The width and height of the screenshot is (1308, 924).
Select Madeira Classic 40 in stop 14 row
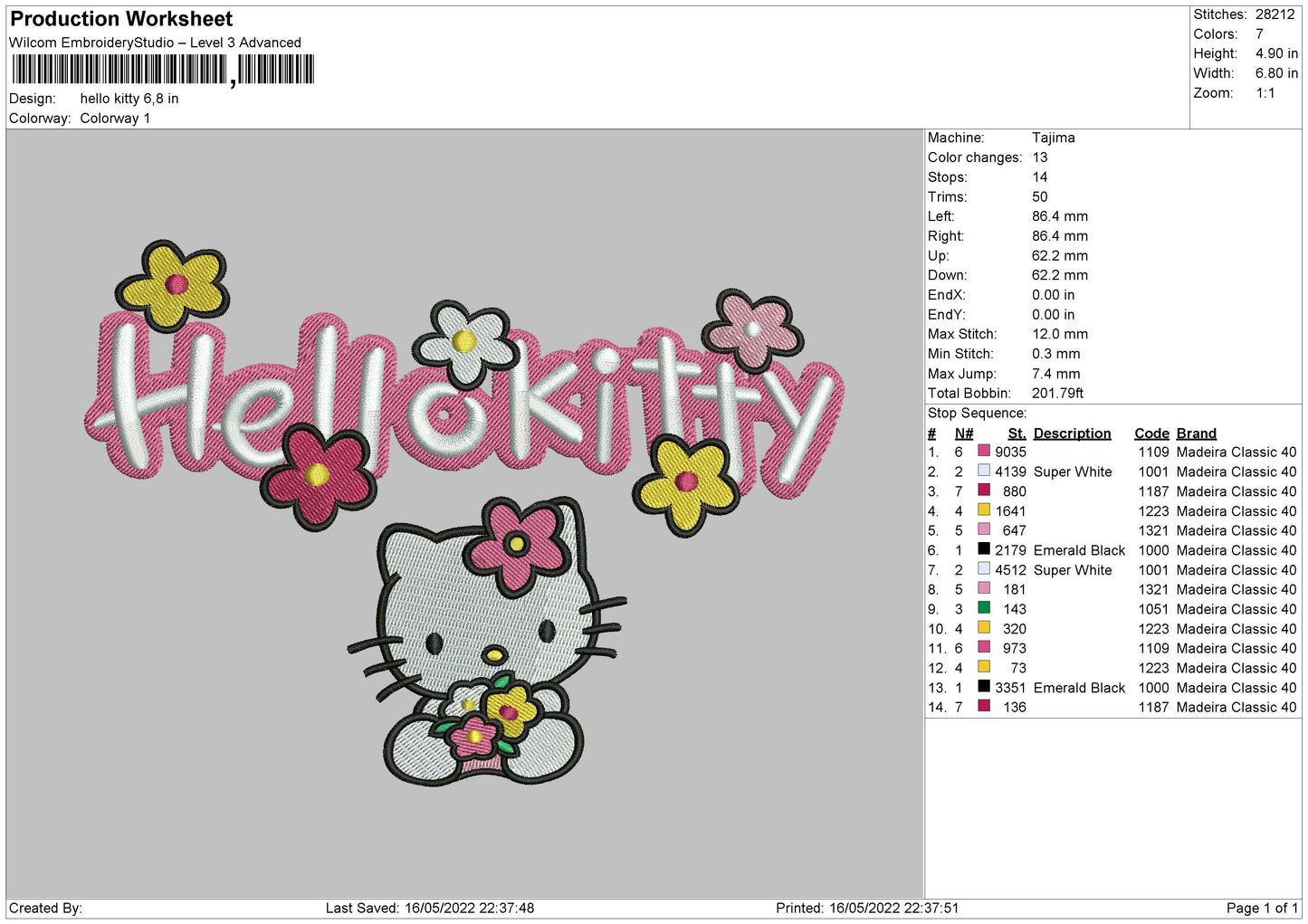[x=1236, y=707]
